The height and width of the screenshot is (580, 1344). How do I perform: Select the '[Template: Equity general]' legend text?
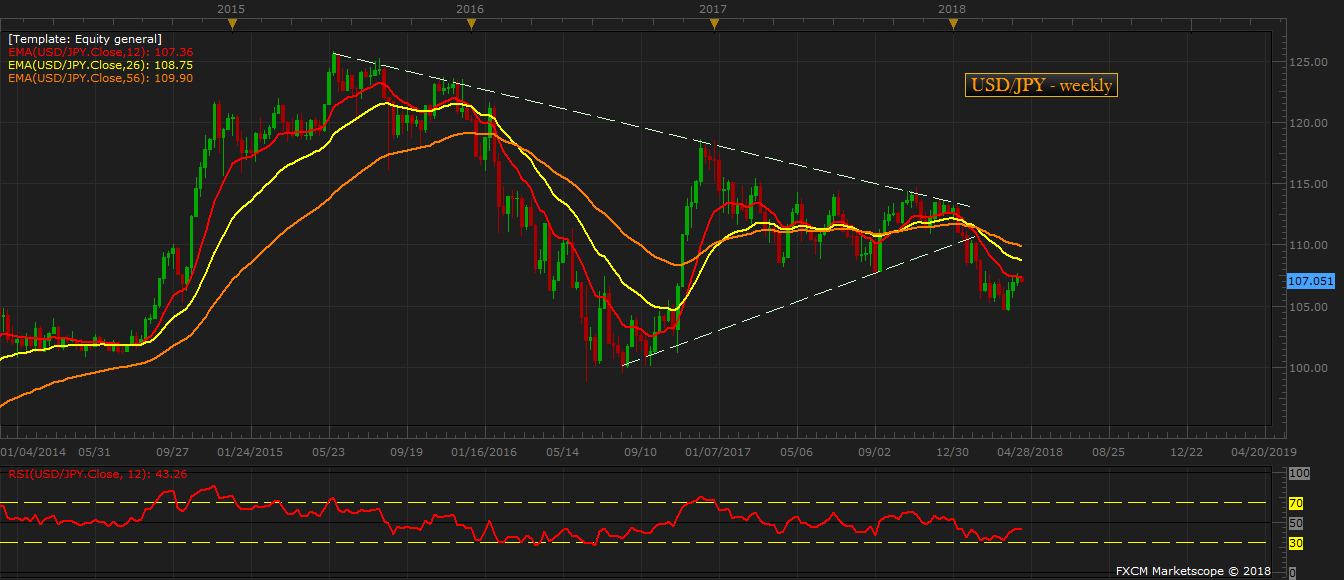pyautogui.click(x=85, y=39)
